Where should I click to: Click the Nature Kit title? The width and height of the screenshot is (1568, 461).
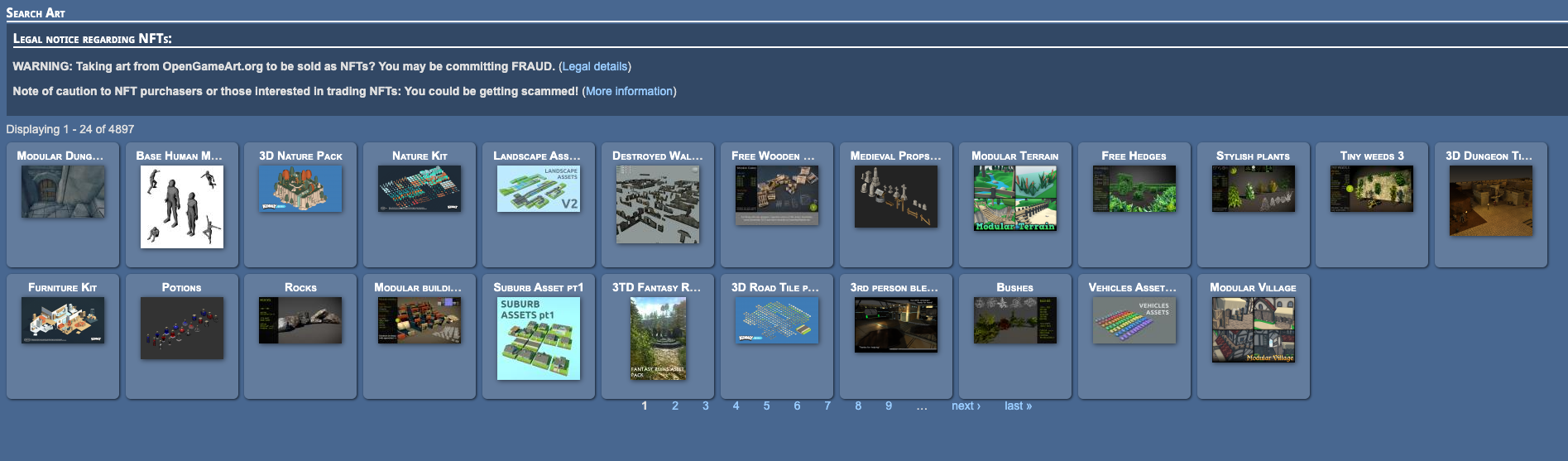(420, 156)
